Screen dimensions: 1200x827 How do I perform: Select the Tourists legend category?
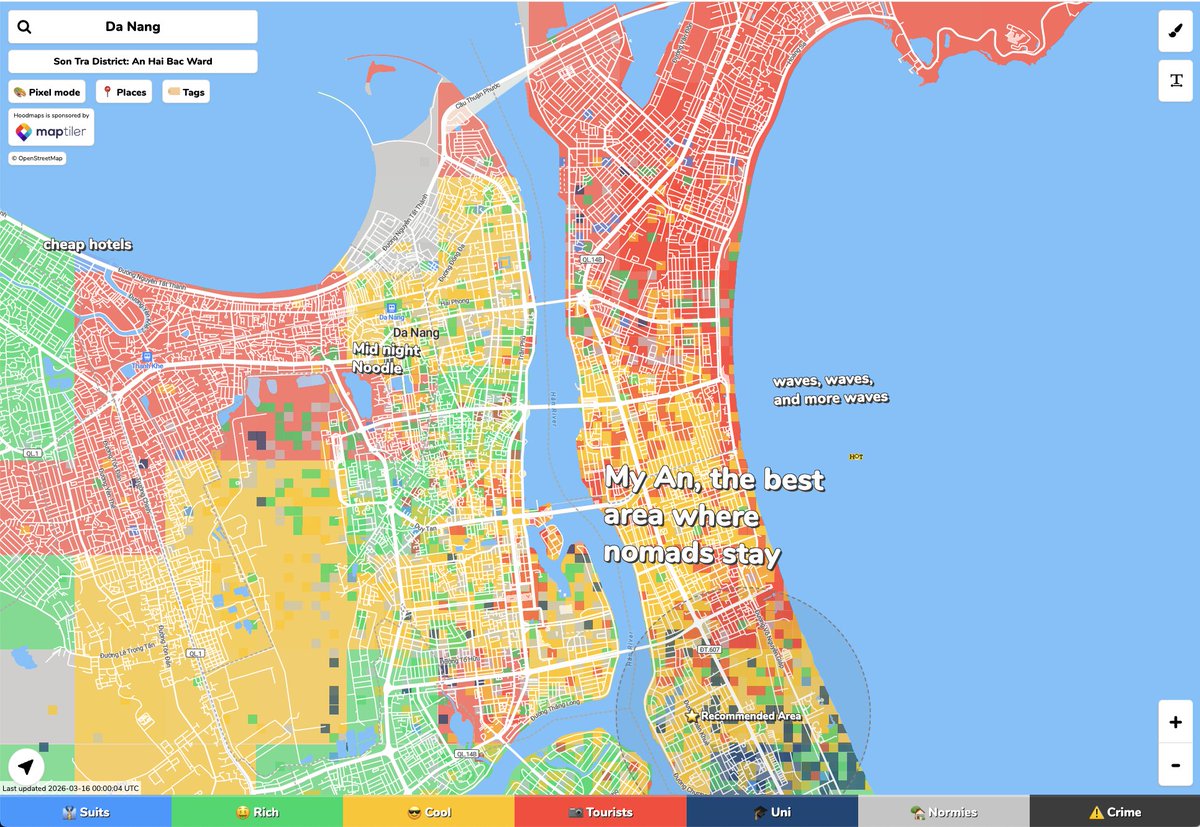600,812
